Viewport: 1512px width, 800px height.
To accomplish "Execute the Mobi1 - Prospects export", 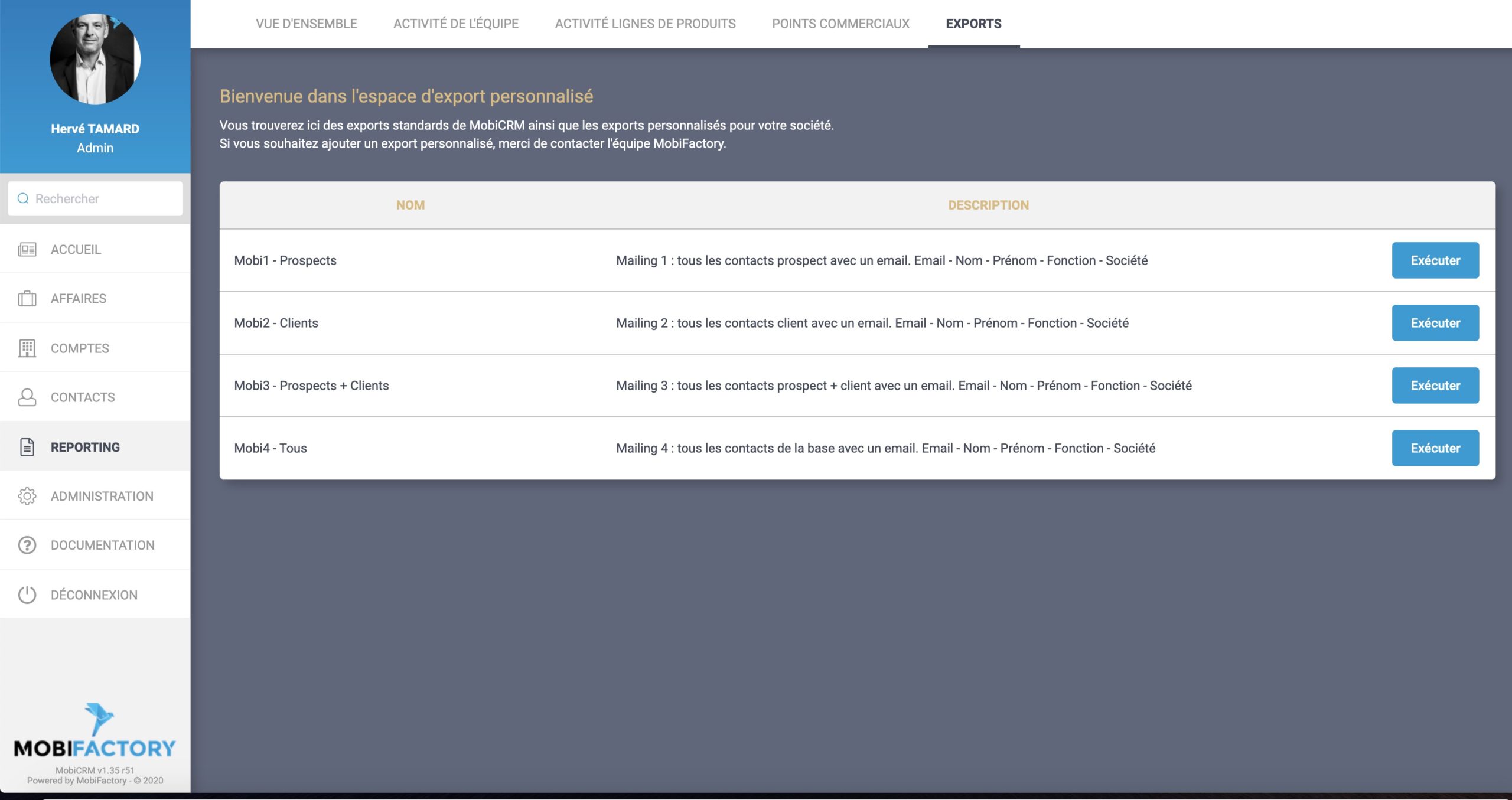I will click(x=1435, y=260).
